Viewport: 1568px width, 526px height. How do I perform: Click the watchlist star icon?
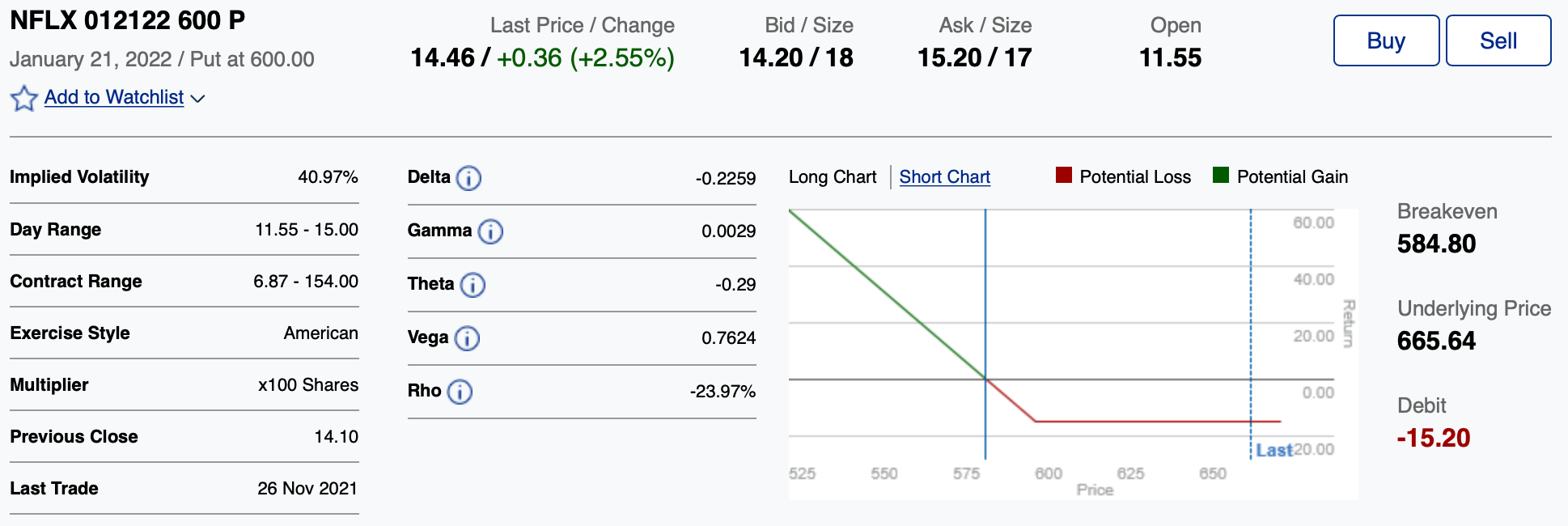coord(23,98)
